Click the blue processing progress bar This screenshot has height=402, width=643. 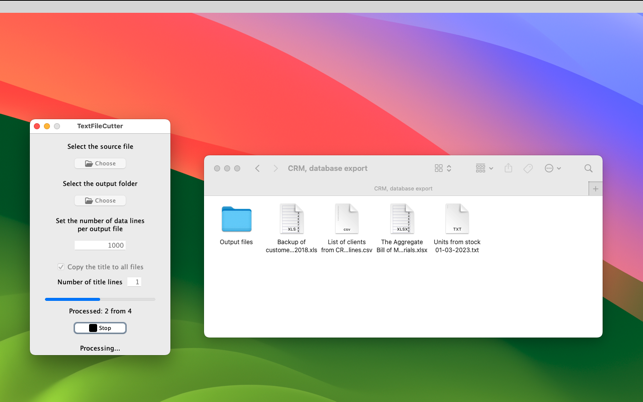(100, 299)
